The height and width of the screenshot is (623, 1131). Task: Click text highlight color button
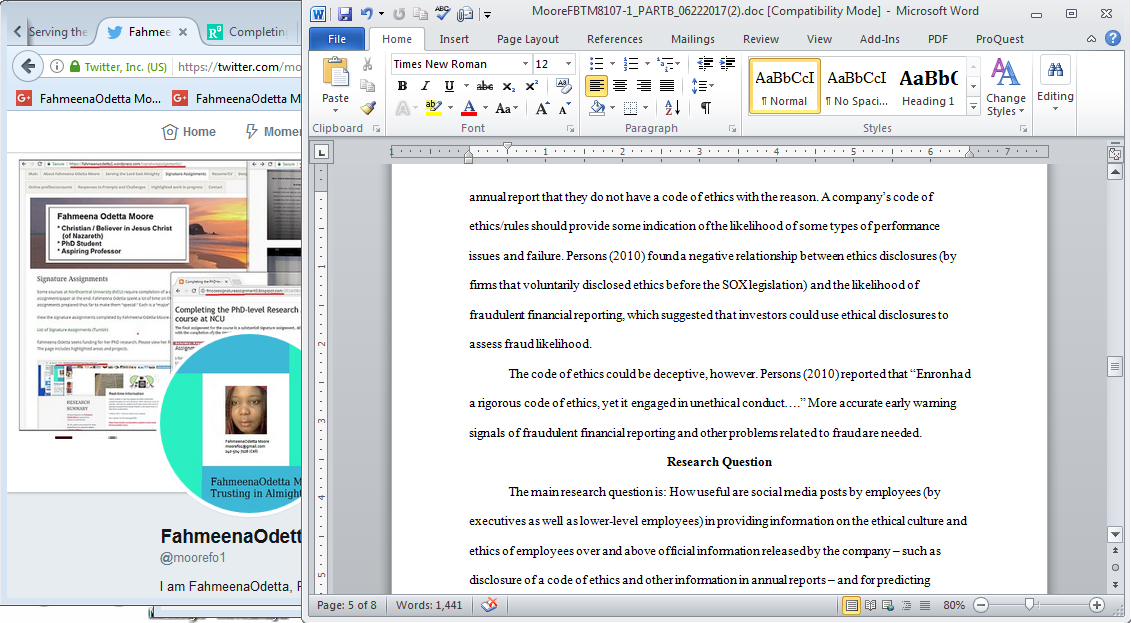pyautogui.click(x=434, y=108)
